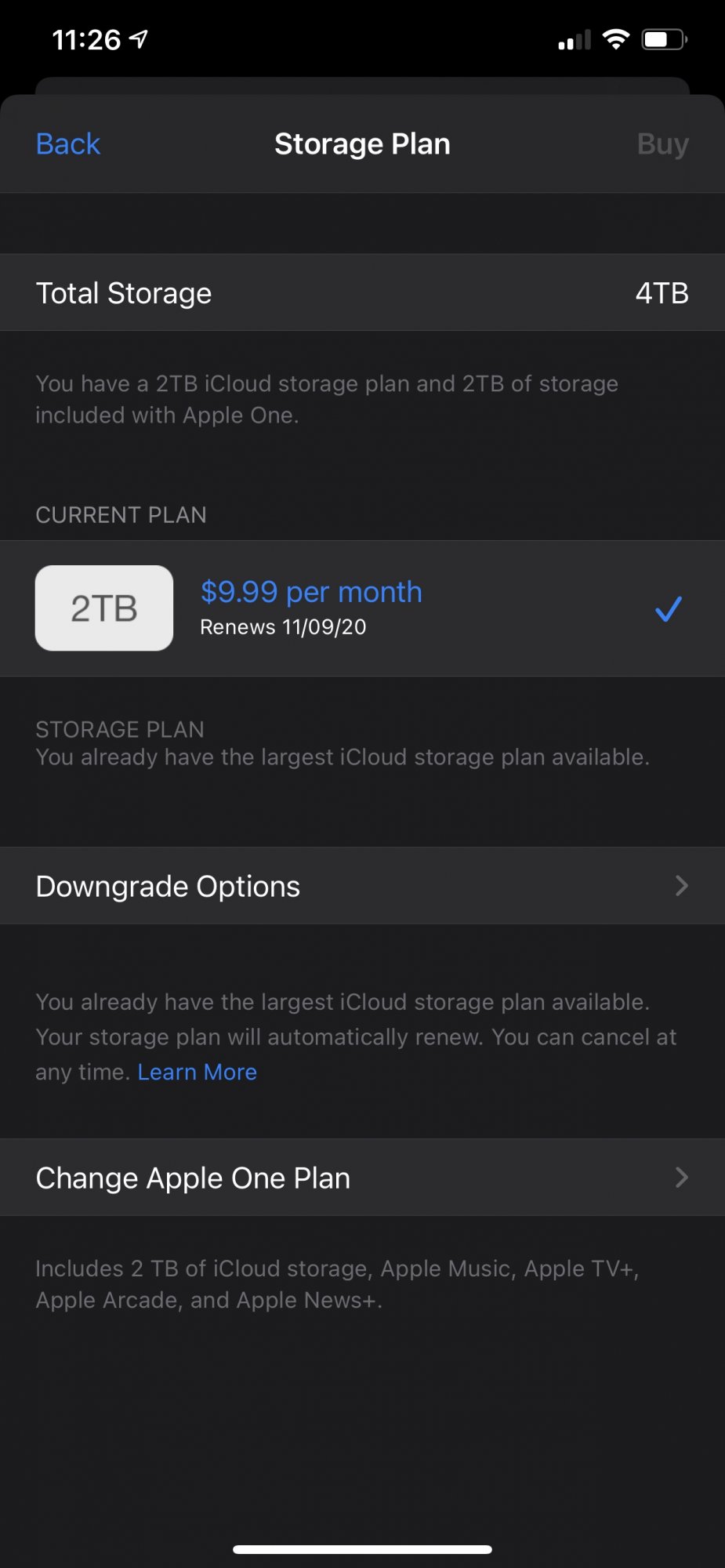Click the chevron next to Downgrade Options
Viewport: 725px width, 1568px height.
click(681, 886)
